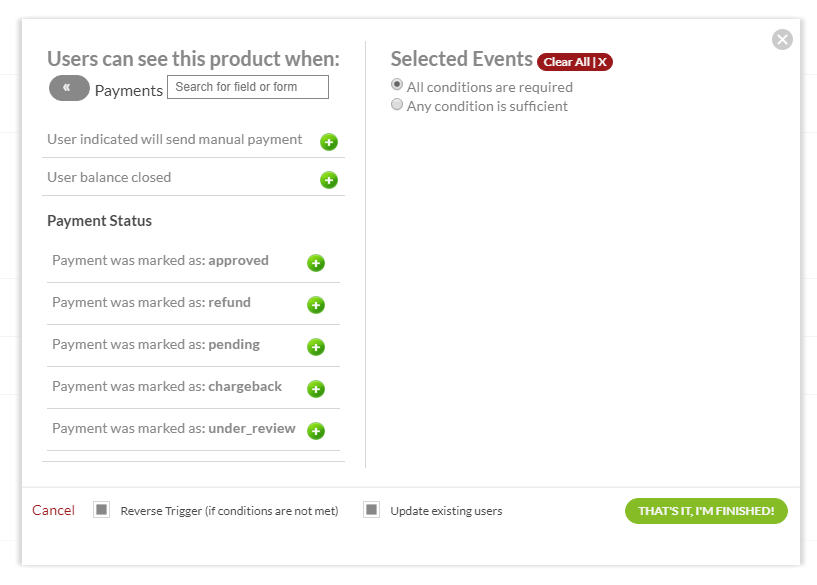Select 'All conditions are required' radio
The image size is (817, 585).
coord(397,86)
